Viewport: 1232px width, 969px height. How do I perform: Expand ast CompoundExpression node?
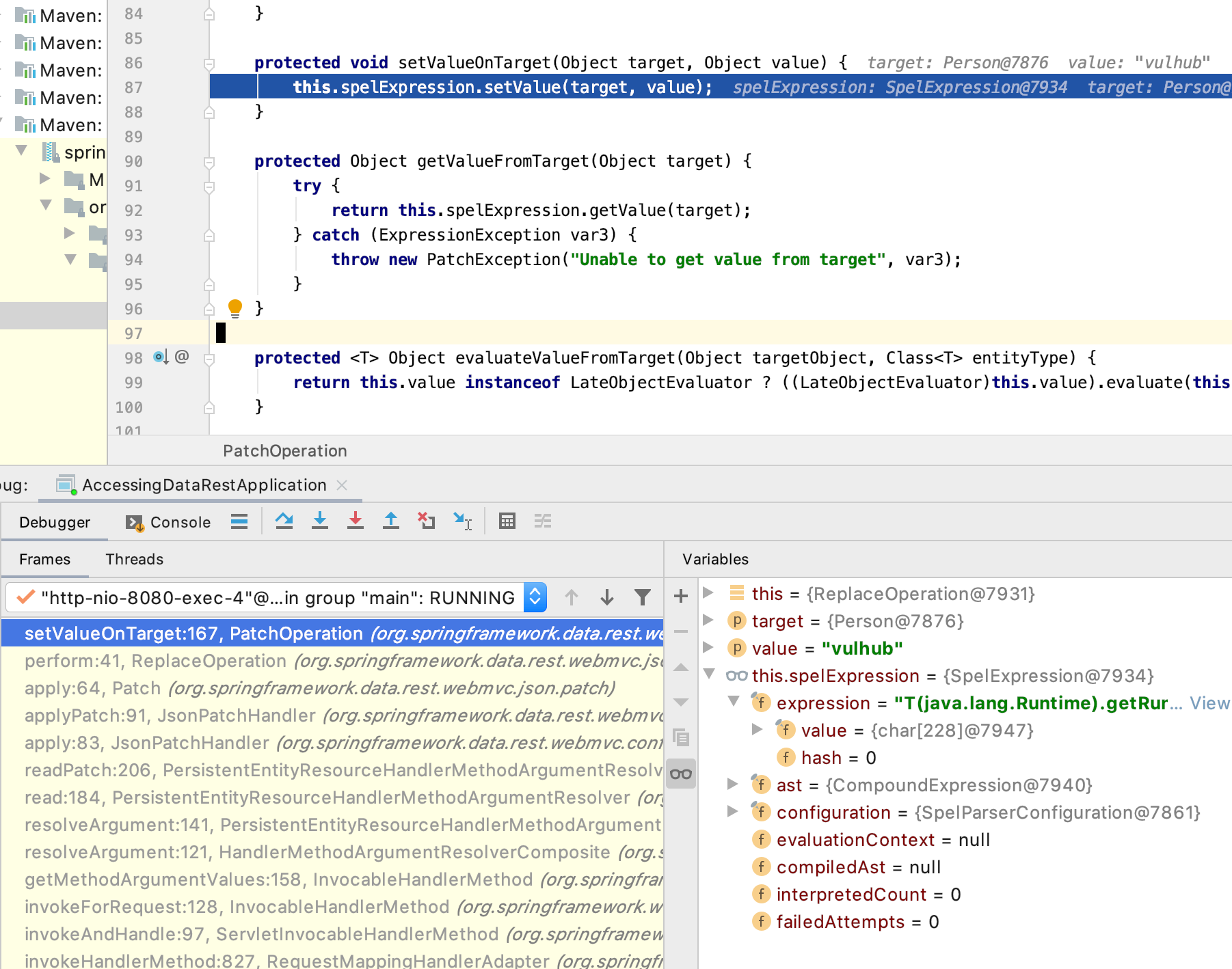point(732,784)
